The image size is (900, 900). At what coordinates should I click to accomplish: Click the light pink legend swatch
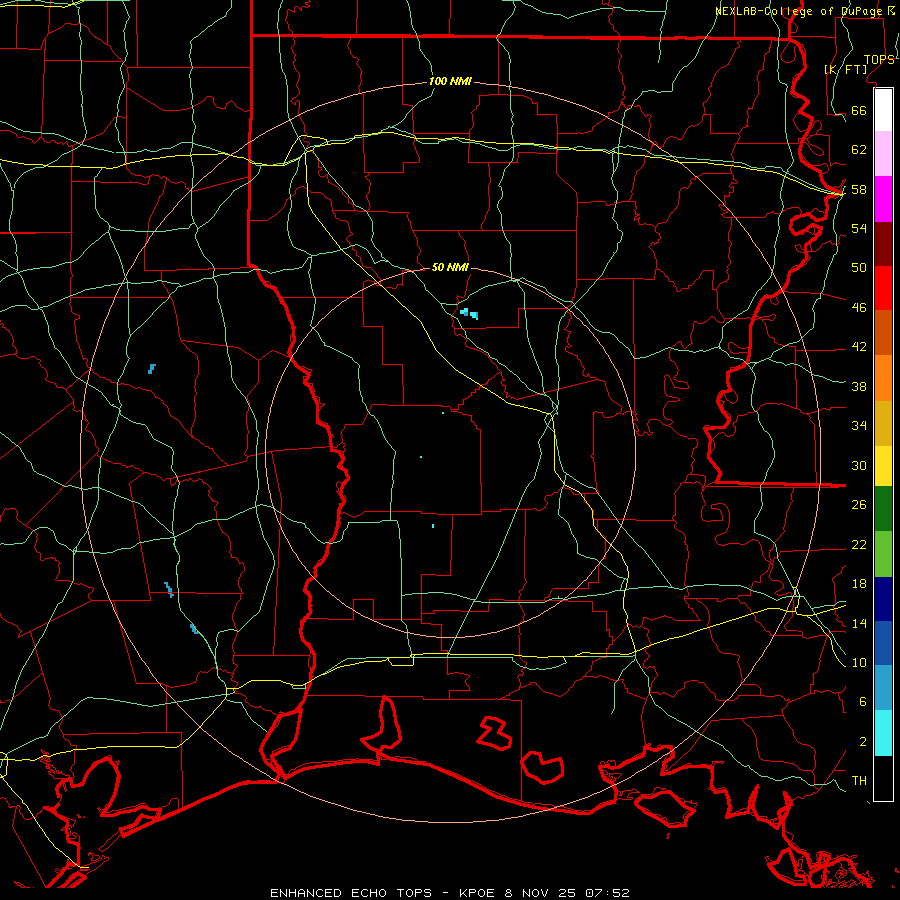pos(883,154)
